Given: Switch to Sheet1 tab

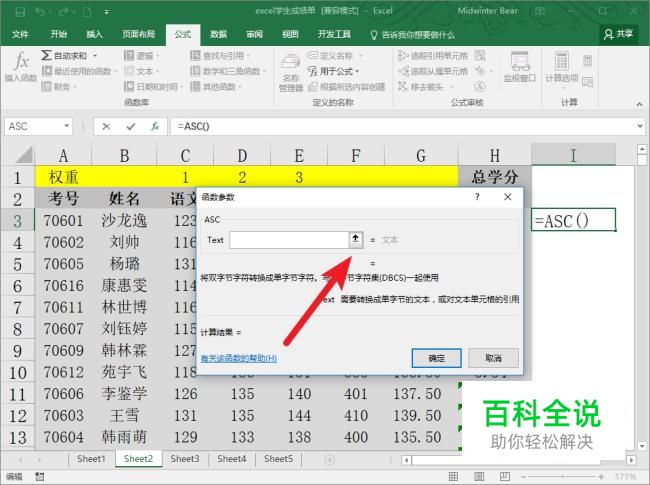Looking at the screenshot, I should (x=92, y=459).
